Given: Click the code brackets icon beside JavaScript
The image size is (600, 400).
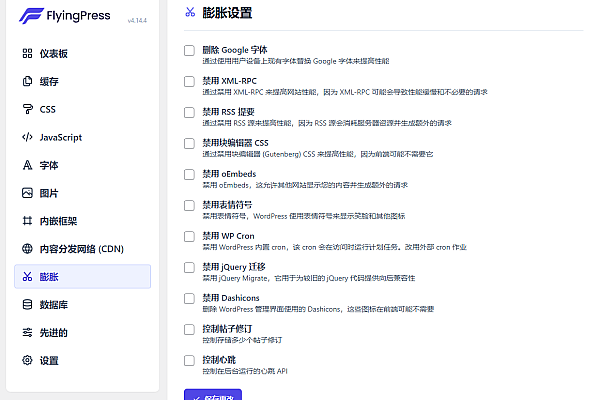Looking at the screenshot, I should (27, 137).
